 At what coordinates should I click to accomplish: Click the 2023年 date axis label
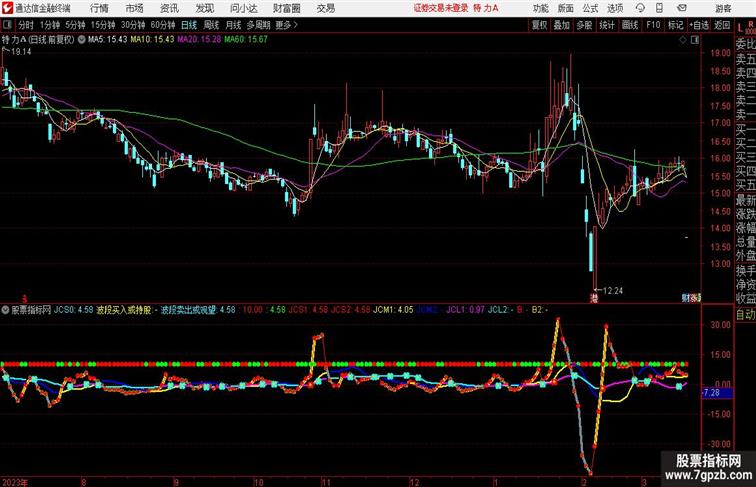point(15,482)
